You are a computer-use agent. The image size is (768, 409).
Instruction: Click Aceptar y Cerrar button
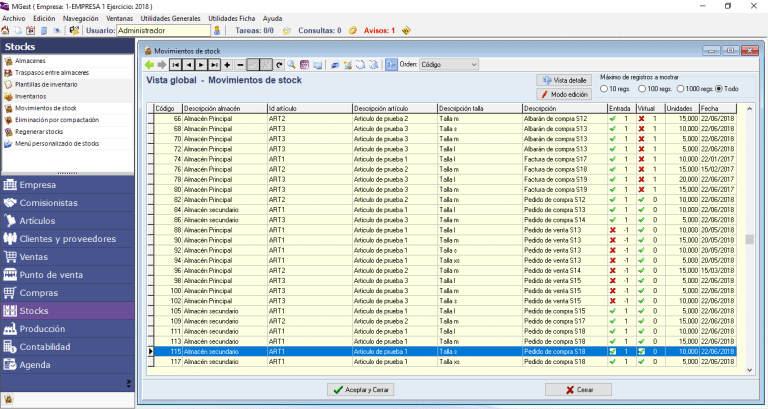[x=360, y=390]
